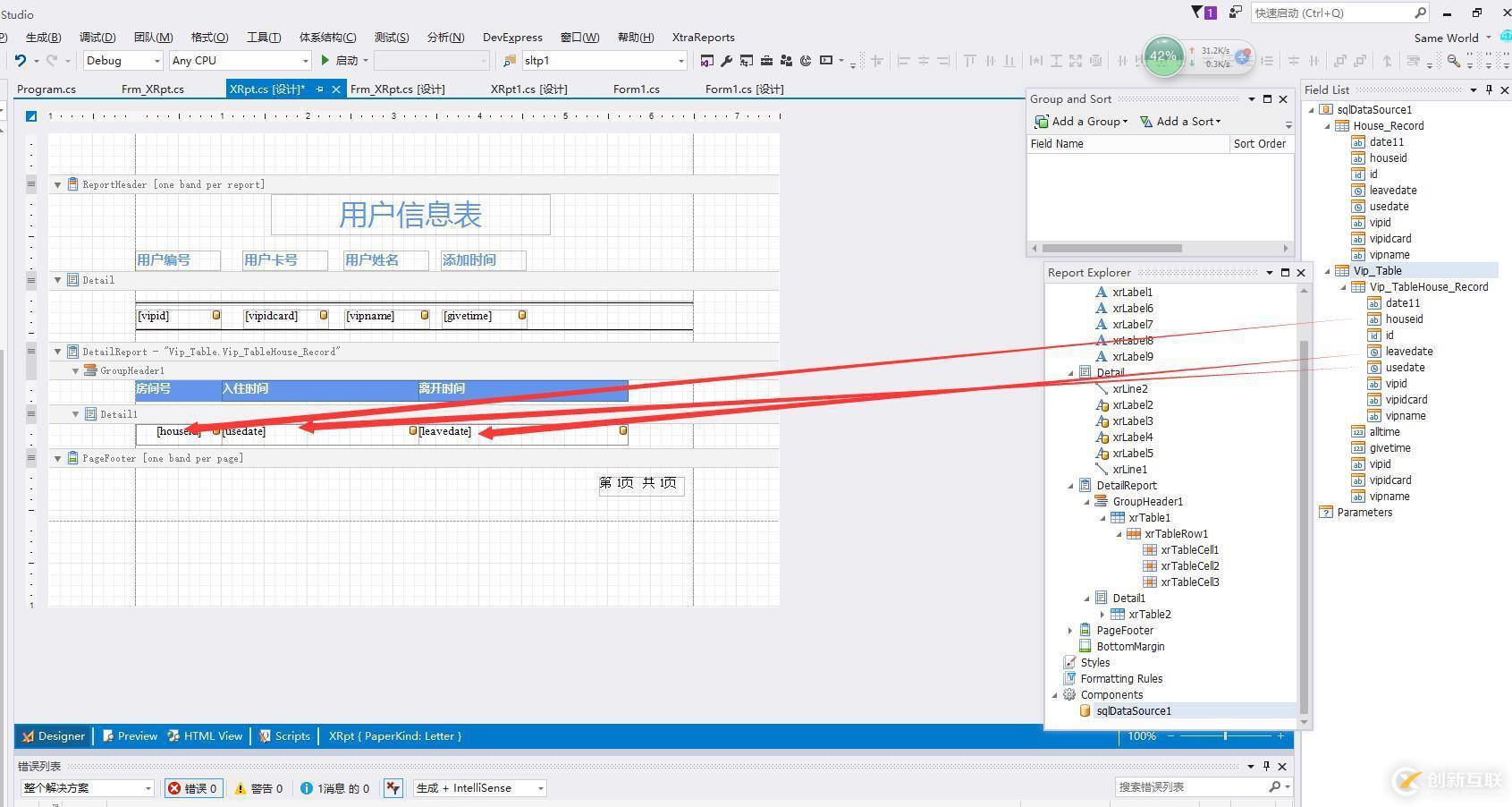Switch to the Frm_XRpt.cs tab

click(152, 89)
